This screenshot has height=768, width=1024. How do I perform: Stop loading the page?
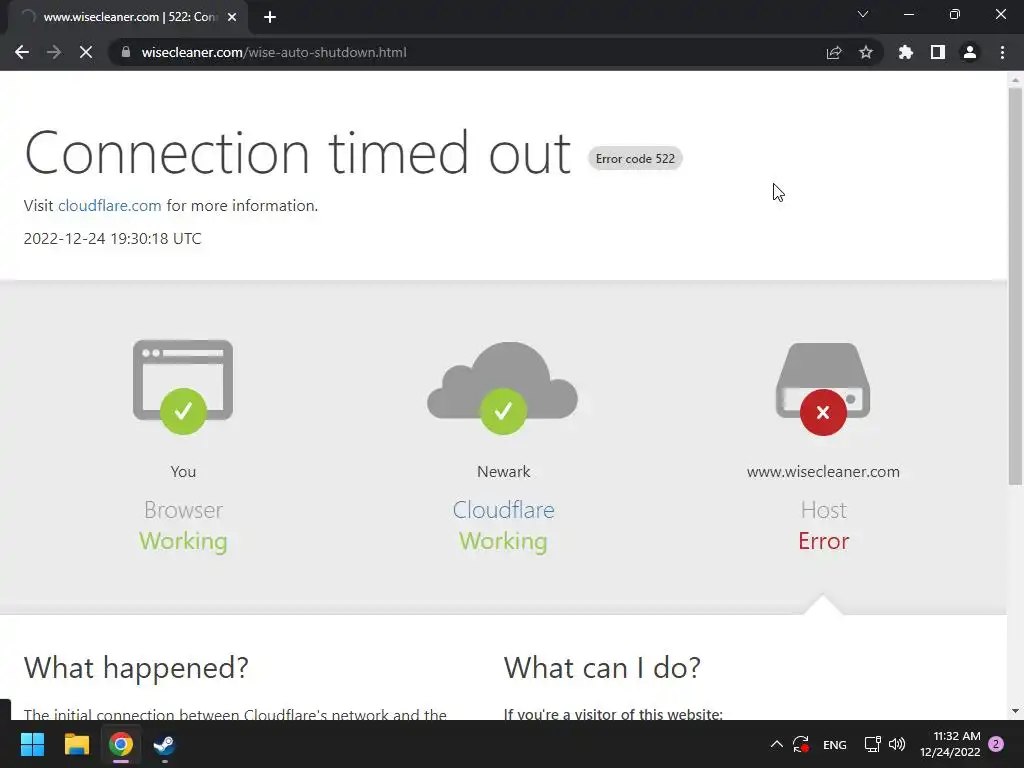point(86,52)
